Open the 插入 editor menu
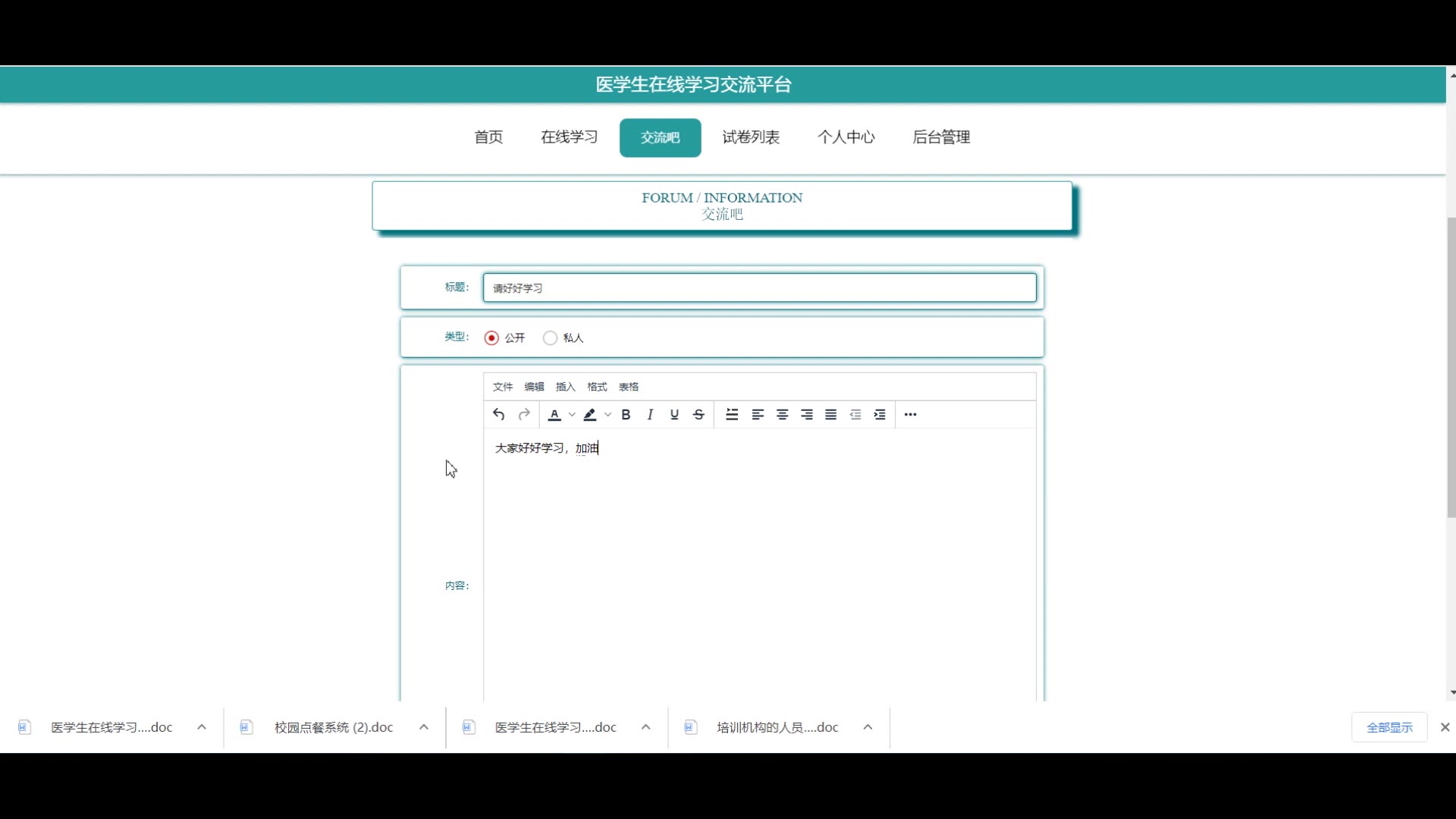Image resolution: width=1456 pixels, height=819 pixels. [x=565, y=387]
